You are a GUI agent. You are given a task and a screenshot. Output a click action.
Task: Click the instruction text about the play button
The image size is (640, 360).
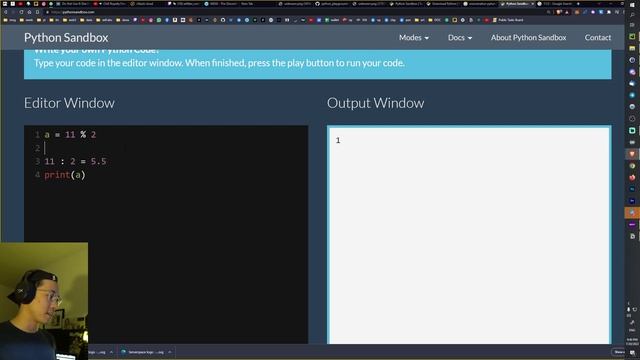click(x=219, y=63)
